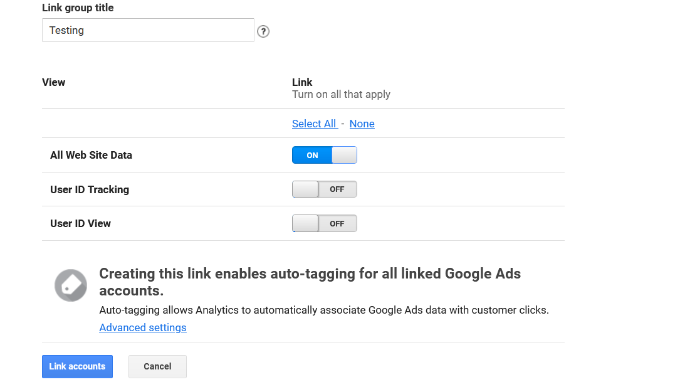The height and width of the screenshot is (382, 680).
Task: Open Advanced settings link
Action: coord(143,327)
